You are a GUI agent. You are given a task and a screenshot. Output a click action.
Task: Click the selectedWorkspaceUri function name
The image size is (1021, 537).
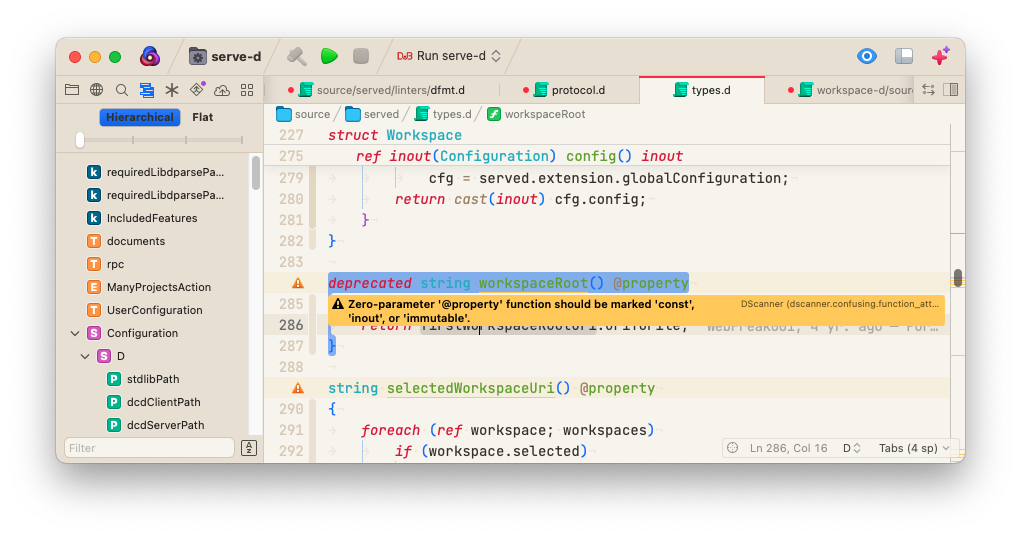470,388
